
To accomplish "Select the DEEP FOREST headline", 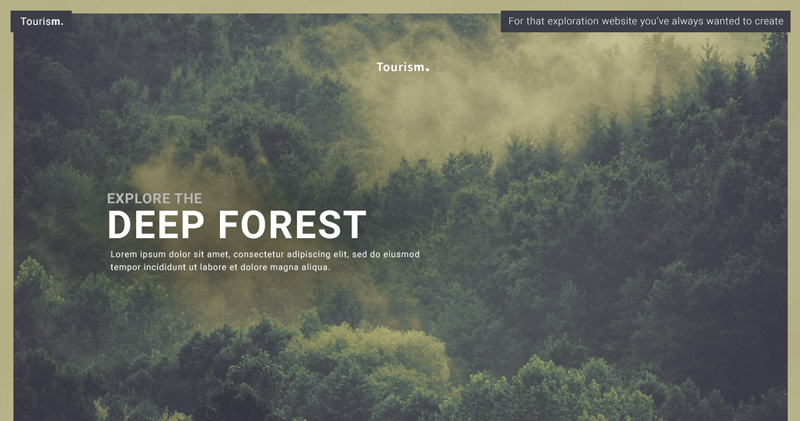I will 237,225.
